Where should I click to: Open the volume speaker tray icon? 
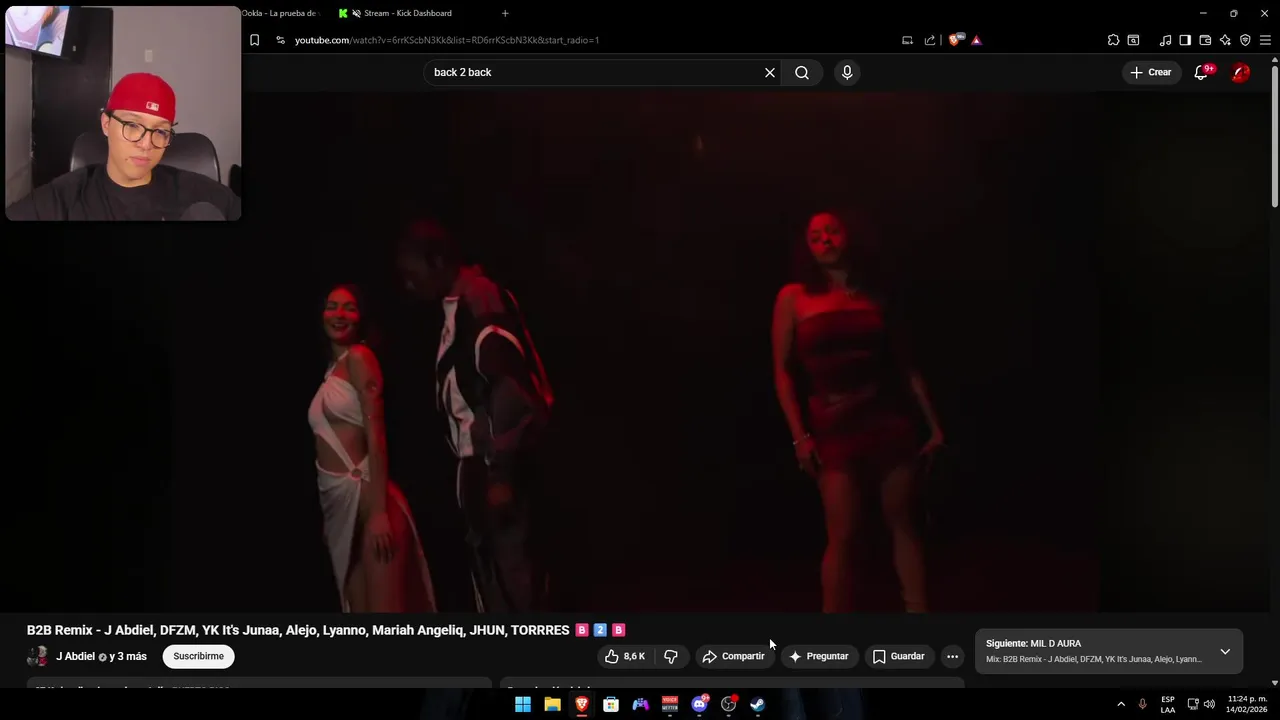click(1209, 704)
